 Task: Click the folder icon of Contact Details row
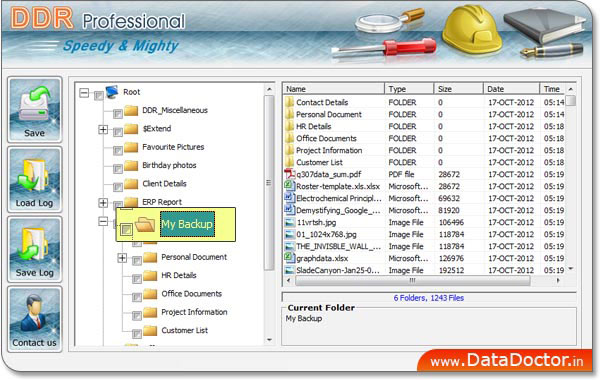290,102
